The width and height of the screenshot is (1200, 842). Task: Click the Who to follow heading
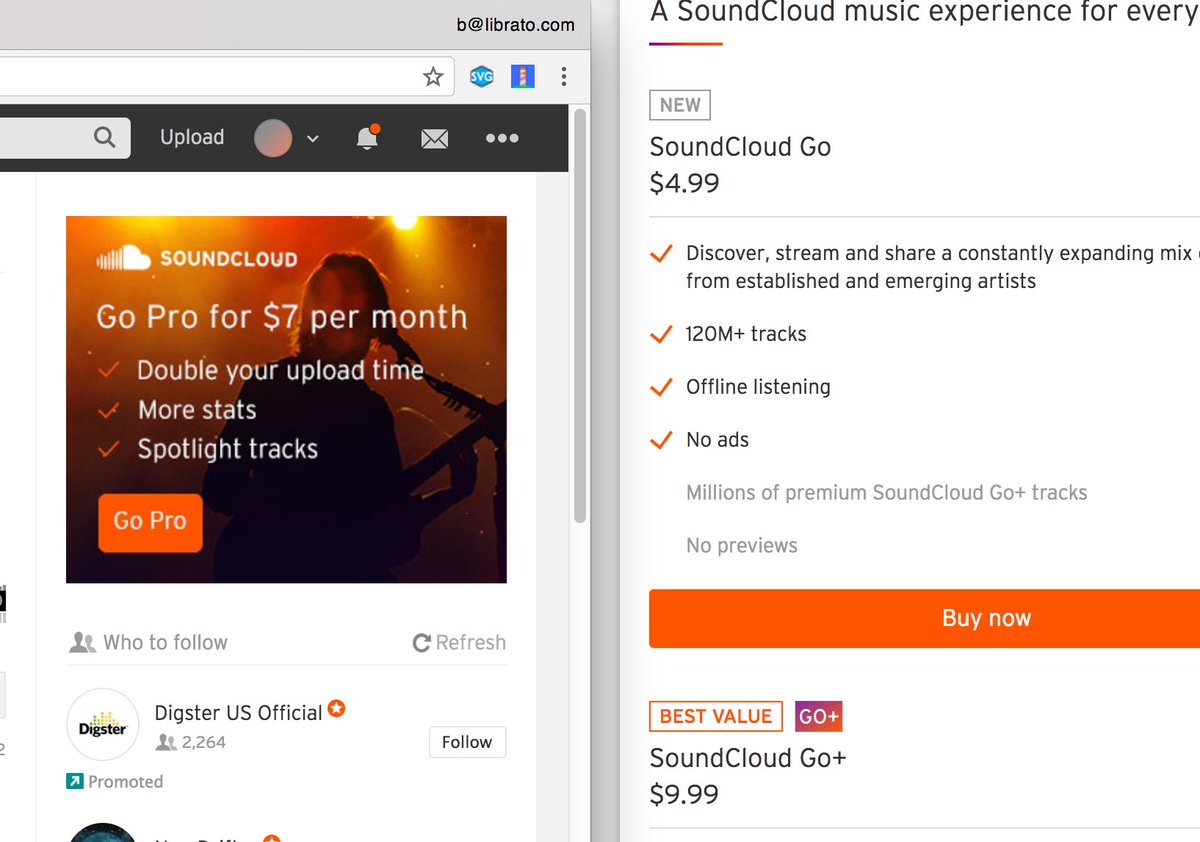[148, 642]
